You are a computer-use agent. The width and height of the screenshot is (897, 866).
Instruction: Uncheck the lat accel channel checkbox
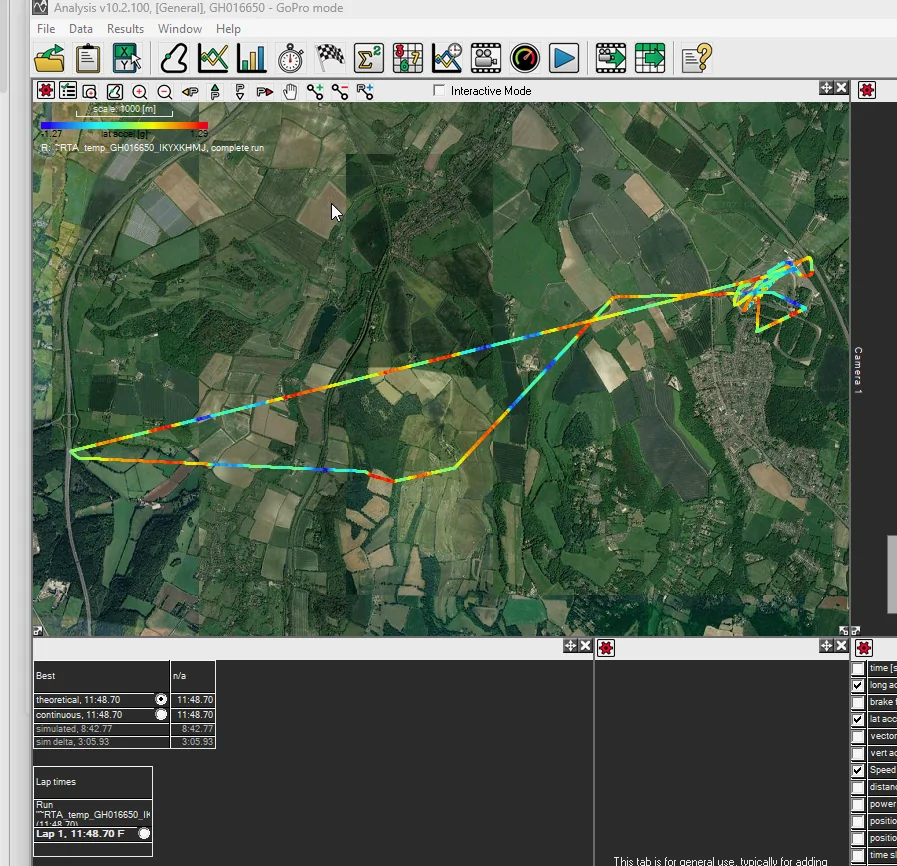coord(858,720)
